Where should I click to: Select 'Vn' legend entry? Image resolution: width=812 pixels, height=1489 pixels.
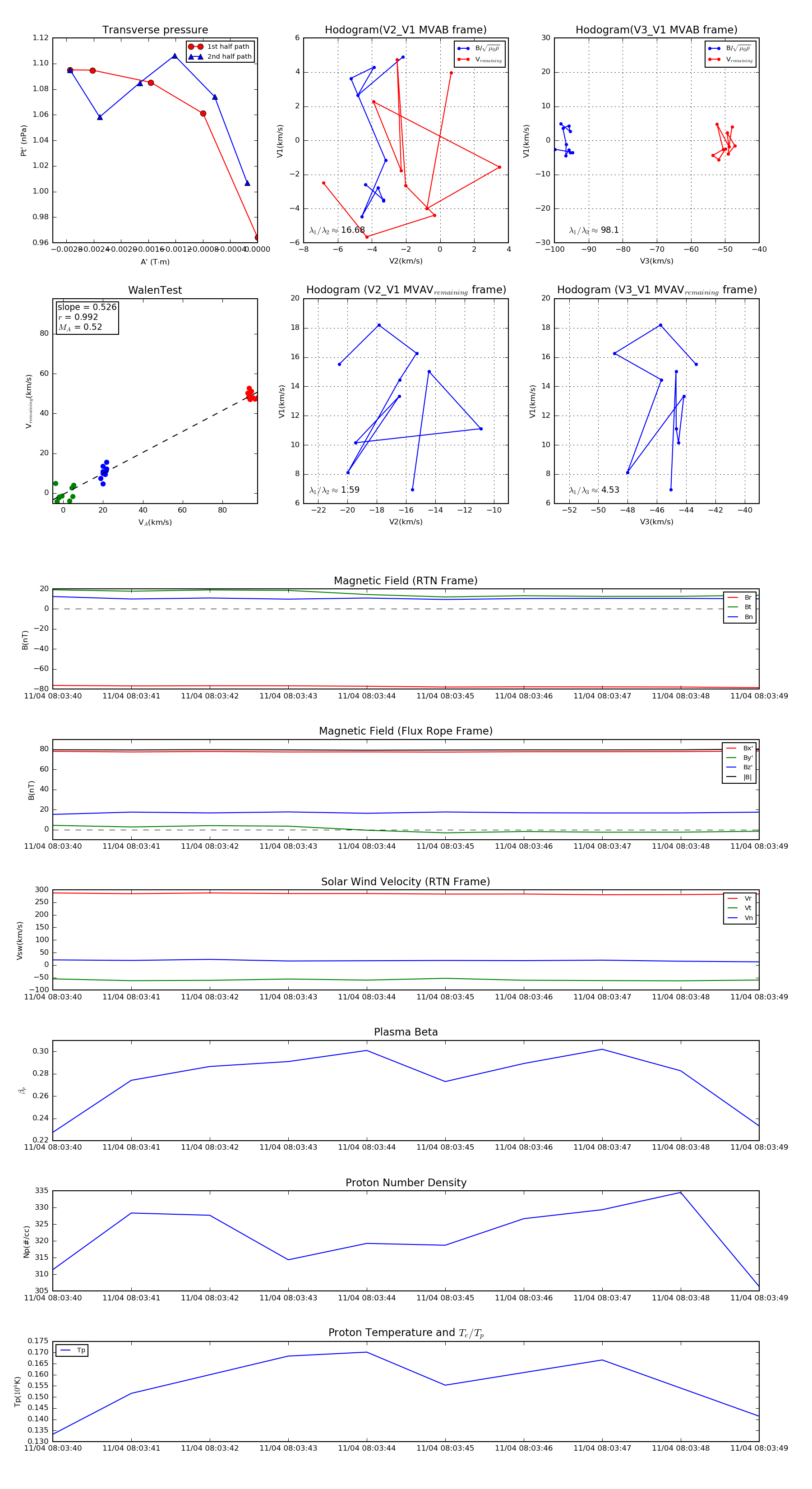[740, 918]
